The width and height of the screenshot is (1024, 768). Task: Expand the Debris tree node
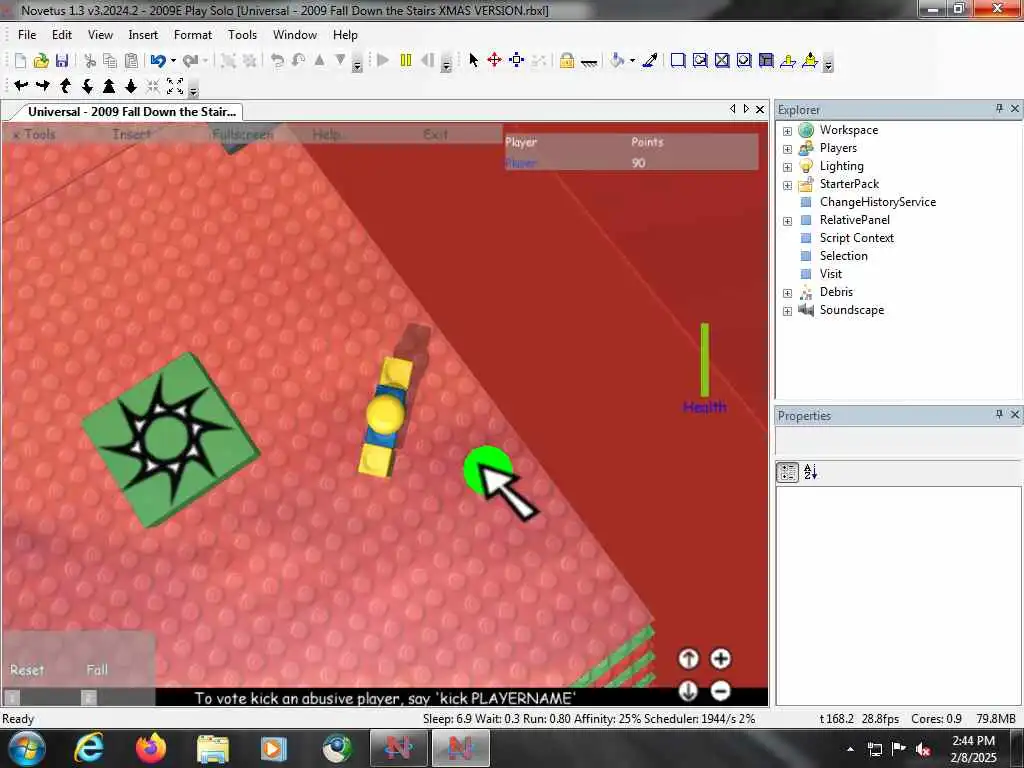pyautogui.click(x=788, y=293)
